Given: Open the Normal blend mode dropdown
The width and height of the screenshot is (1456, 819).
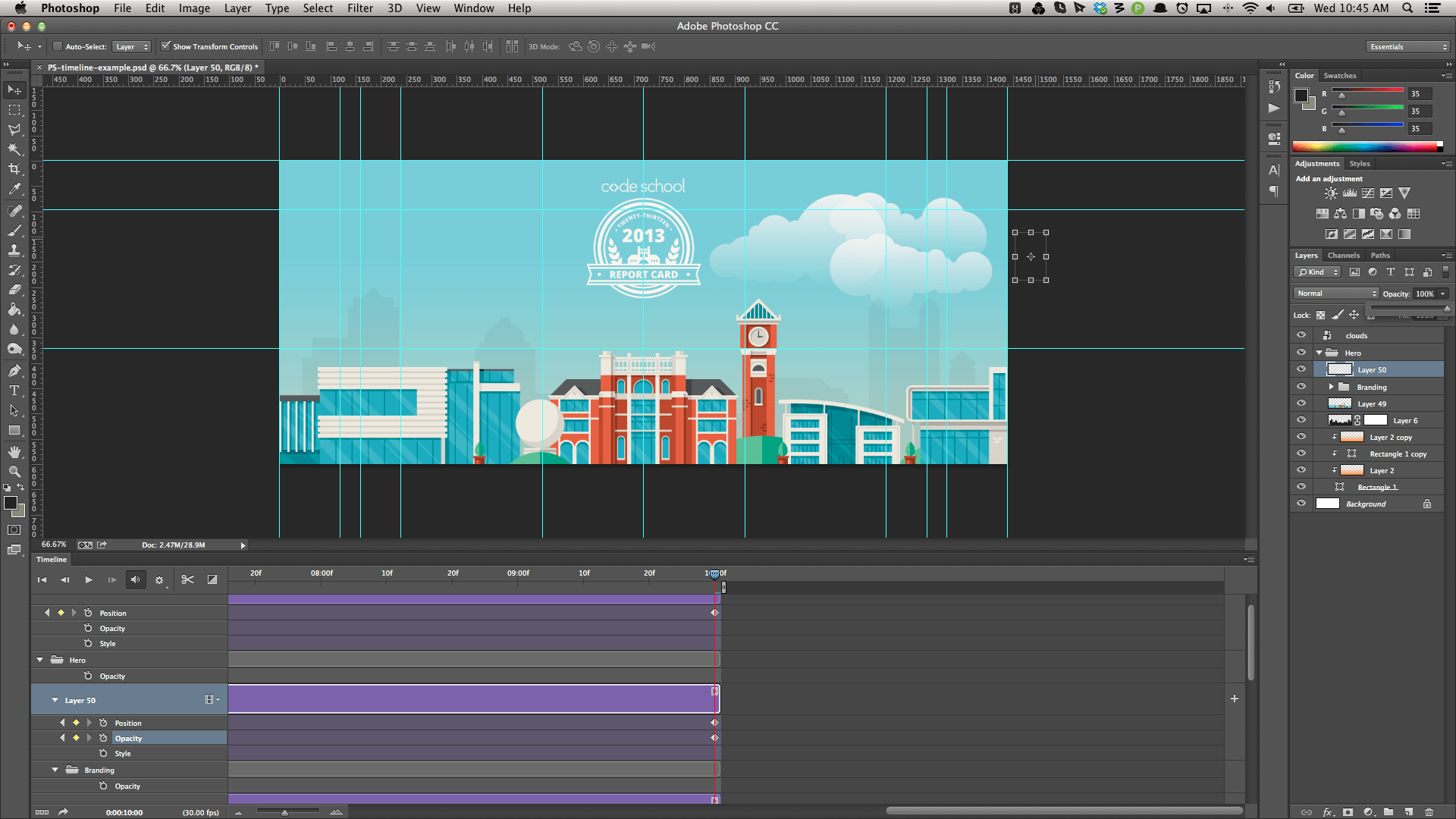Looking at the screenshot, I should pos(1335,293).
